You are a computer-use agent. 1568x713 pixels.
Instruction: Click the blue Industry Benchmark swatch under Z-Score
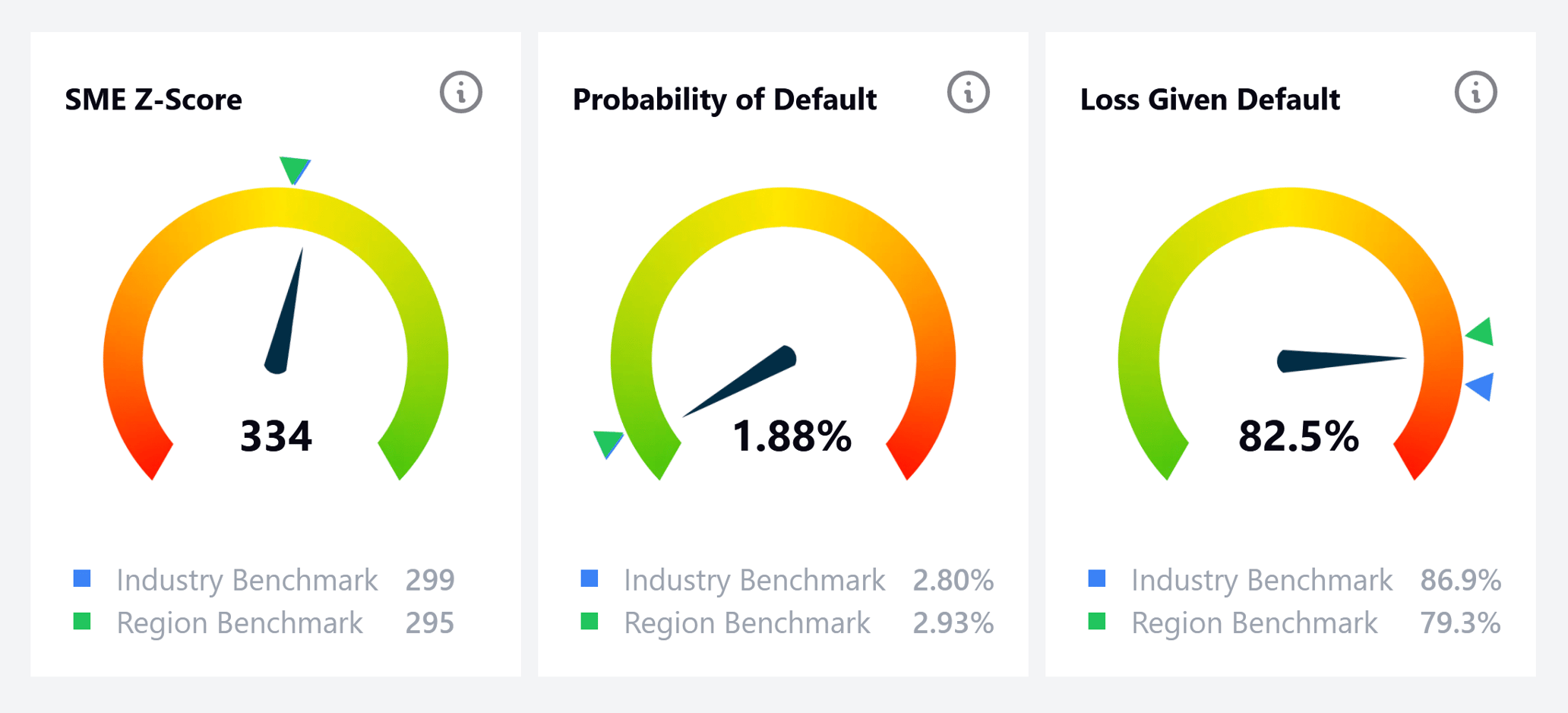[x=82, y=578]
